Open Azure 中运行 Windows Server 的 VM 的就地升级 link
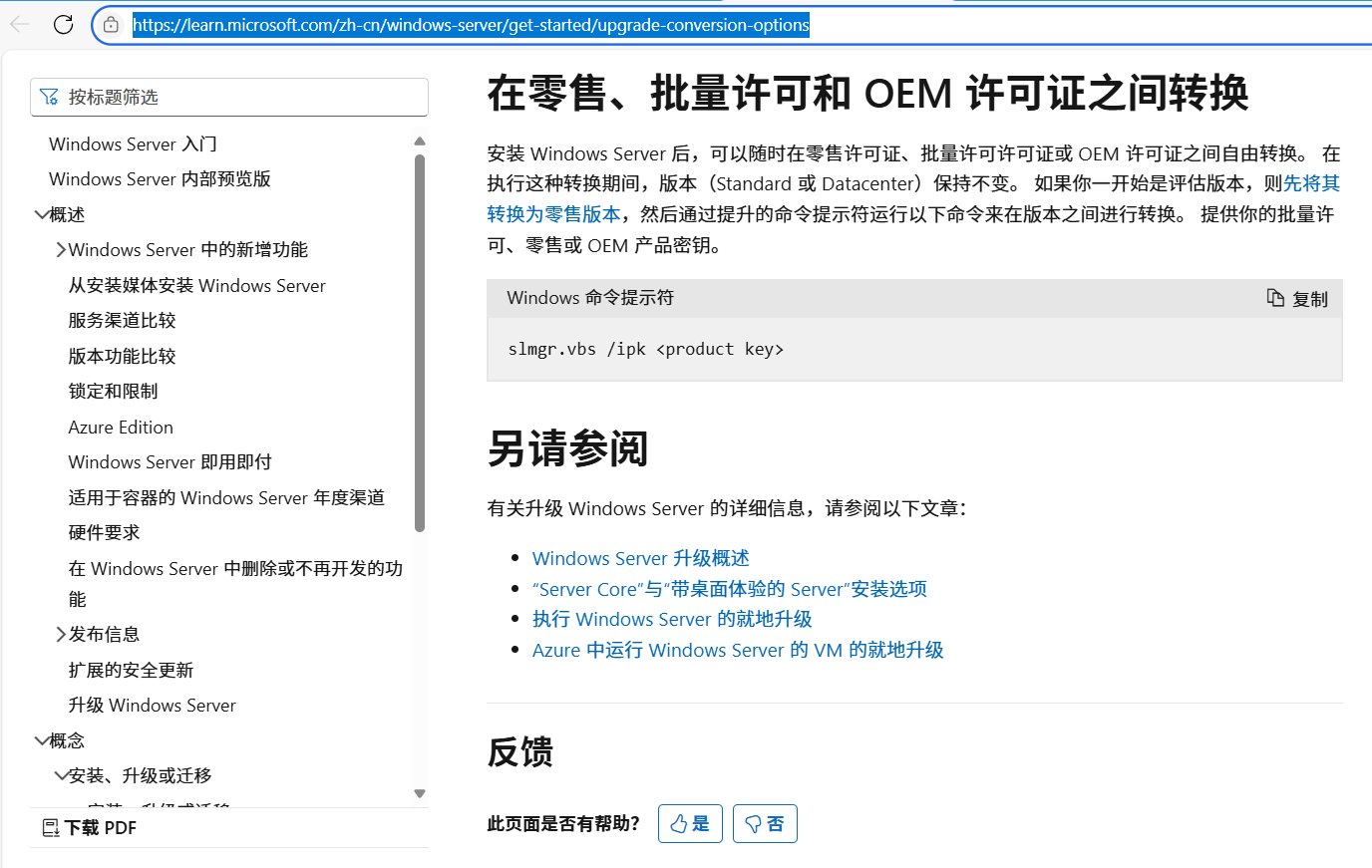Screen dimensions: 1372x868 [x=738, y=650]
